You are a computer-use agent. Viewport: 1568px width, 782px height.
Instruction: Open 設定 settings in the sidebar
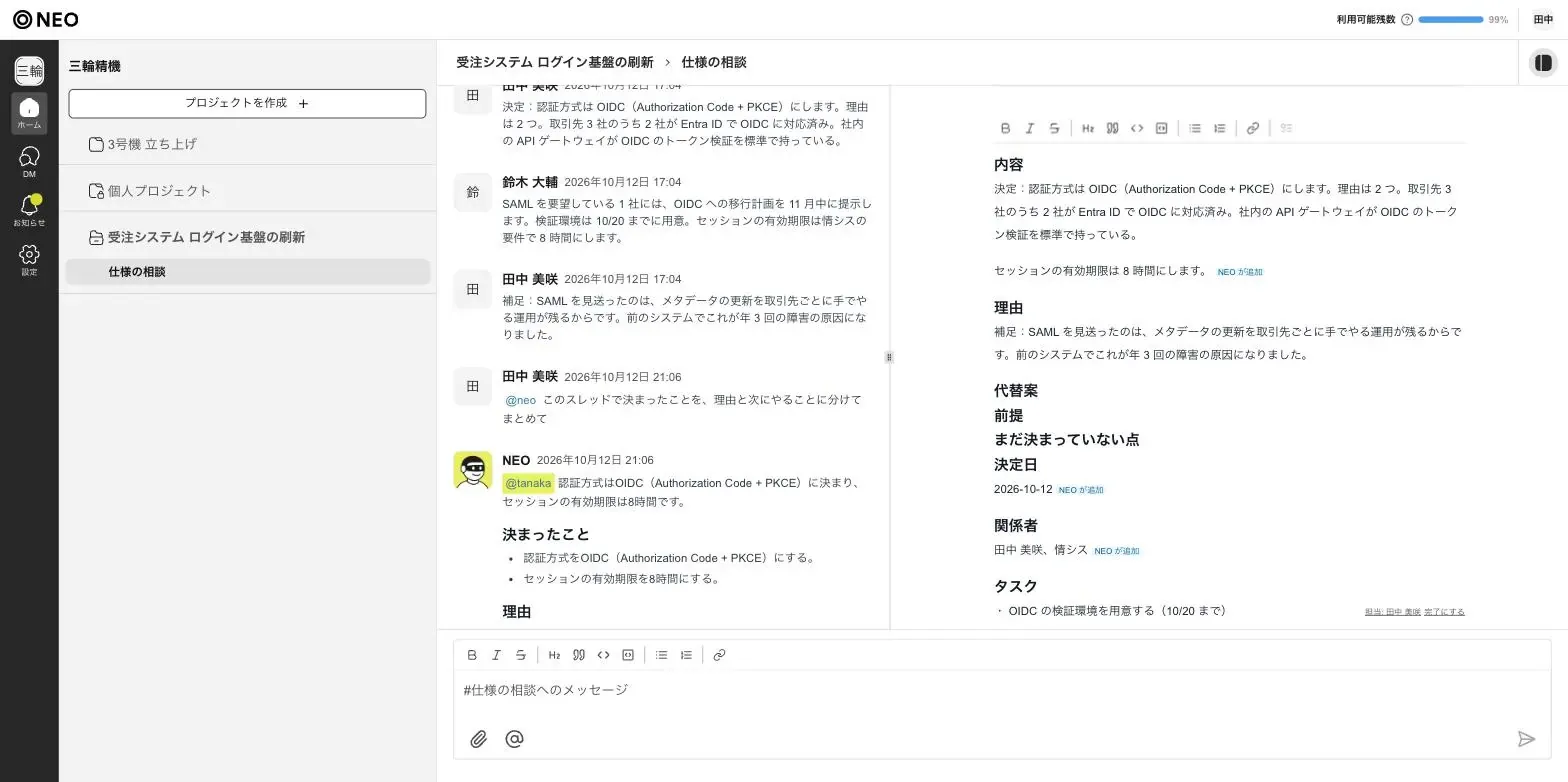29,259
